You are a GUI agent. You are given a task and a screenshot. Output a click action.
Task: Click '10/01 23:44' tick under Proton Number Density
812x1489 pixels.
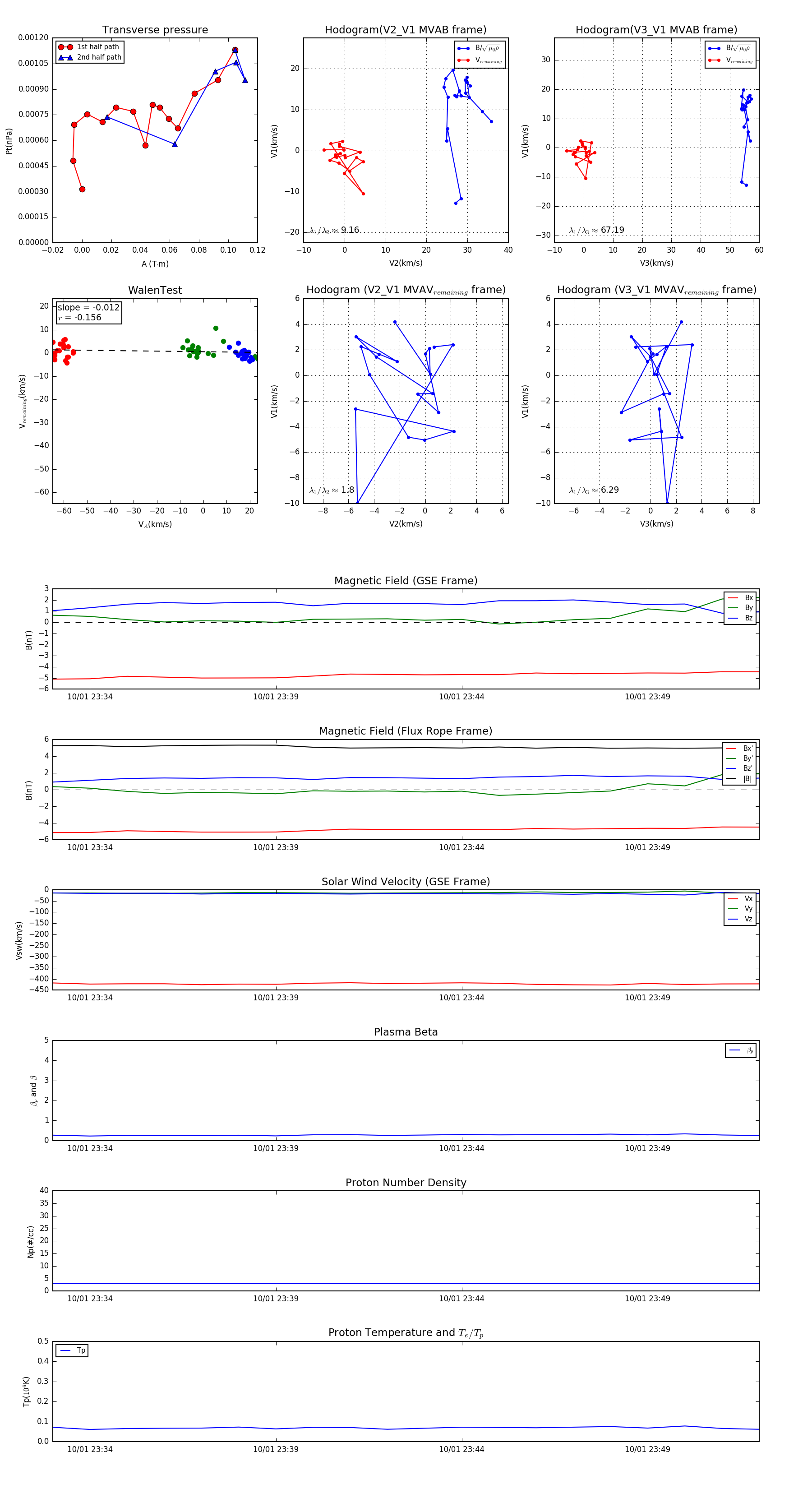[461, 1298]
